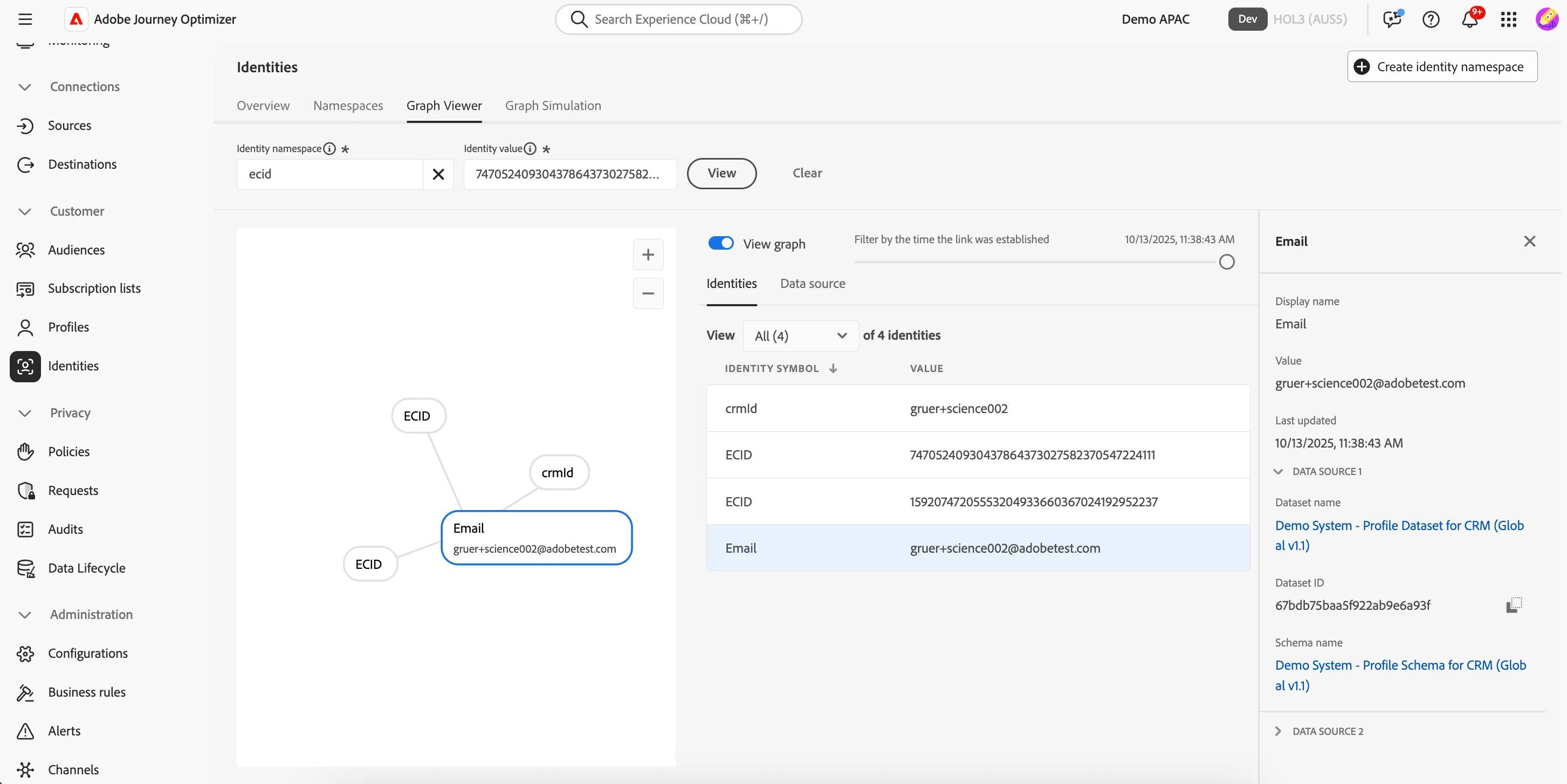Viewport: 1567px width, 784px height.
Task: Clear the ecid namespace with X icon
Action: click(x=438, y=175)
